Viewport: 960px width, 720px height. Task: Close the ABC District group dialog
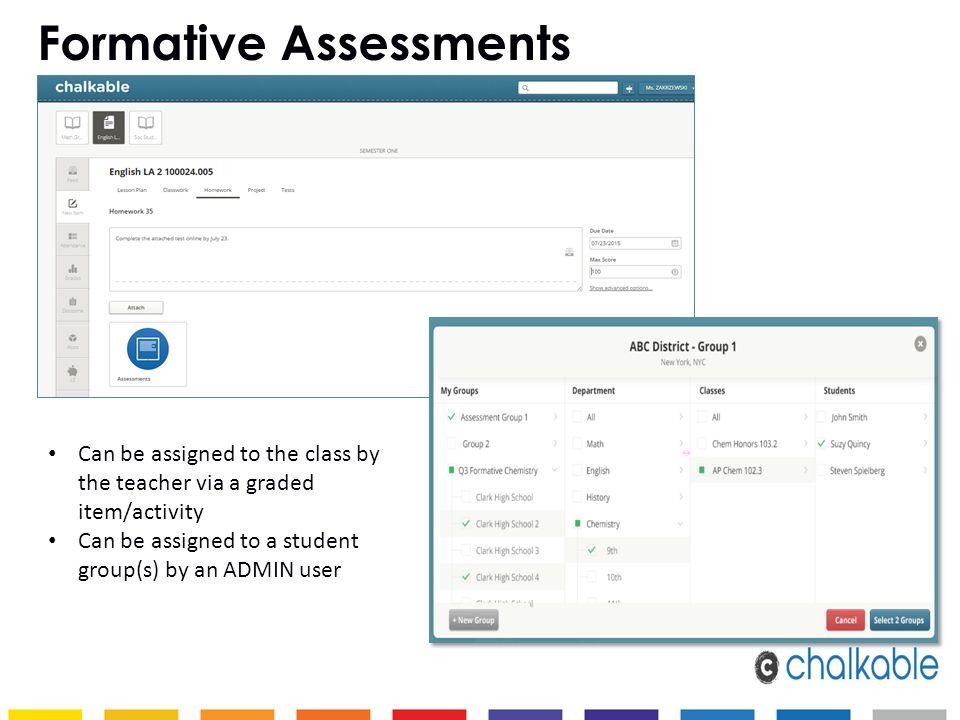click(x=920, y=344)
